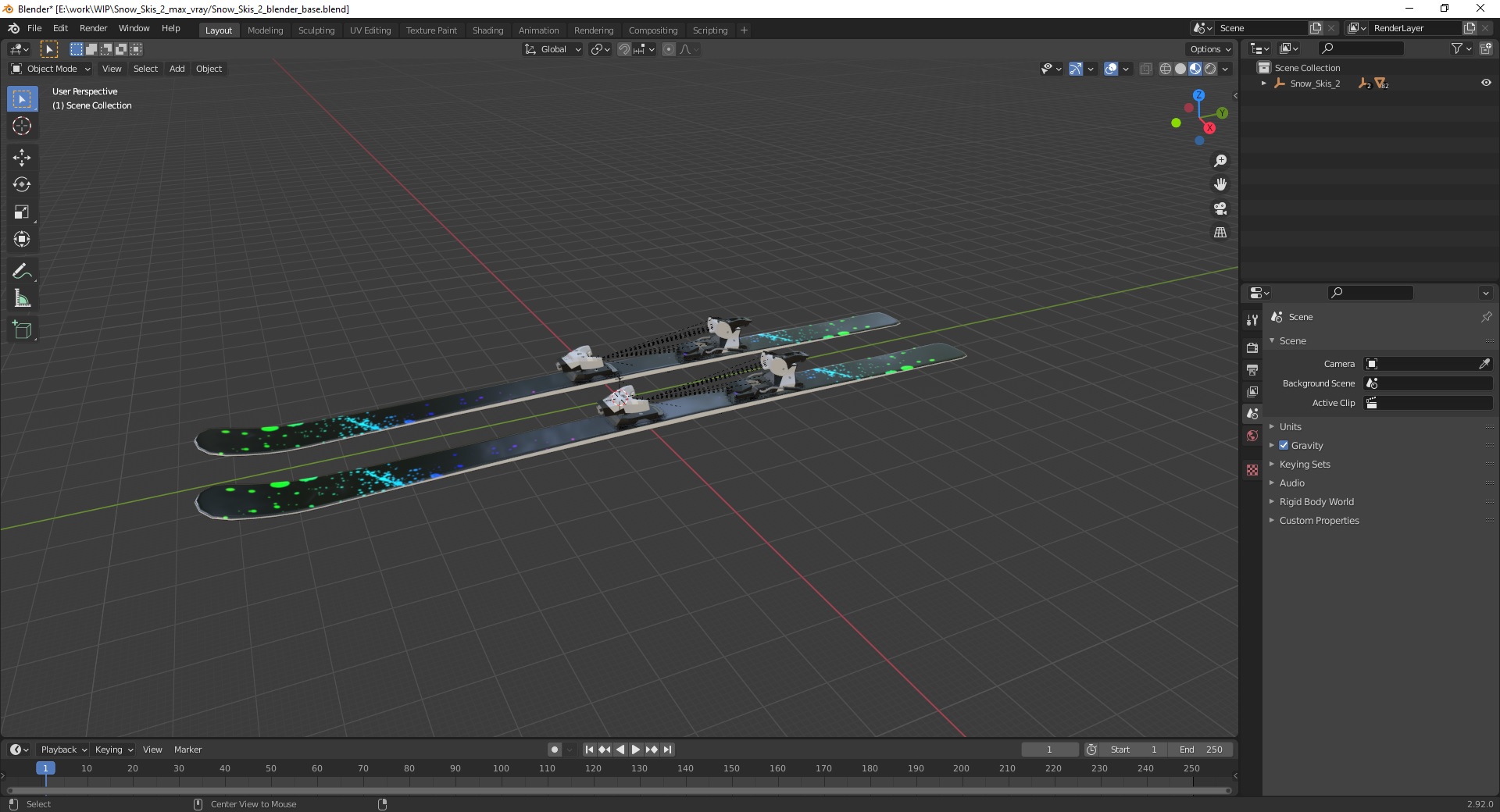This screenshot has width=1500, height=812.
Task: Open Global transform orientation dropdown
Action: pos(552,49)
